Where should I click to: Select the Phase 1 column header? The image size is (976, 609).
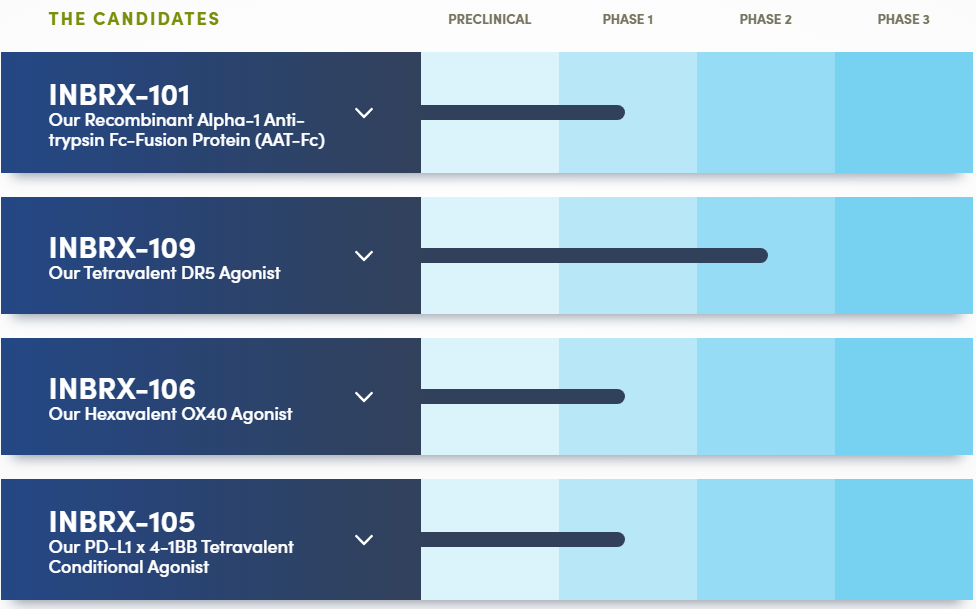coord(628,19)
